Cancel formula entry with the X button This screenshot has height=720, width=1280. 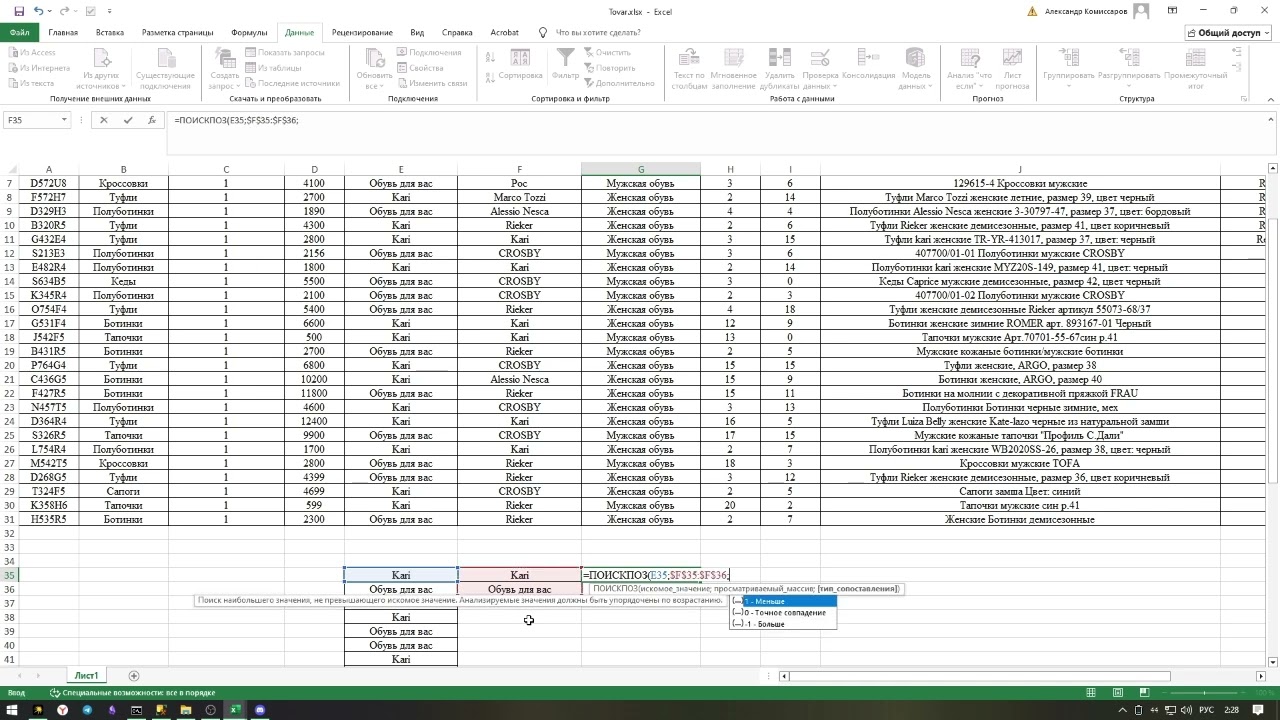(104, 120)
